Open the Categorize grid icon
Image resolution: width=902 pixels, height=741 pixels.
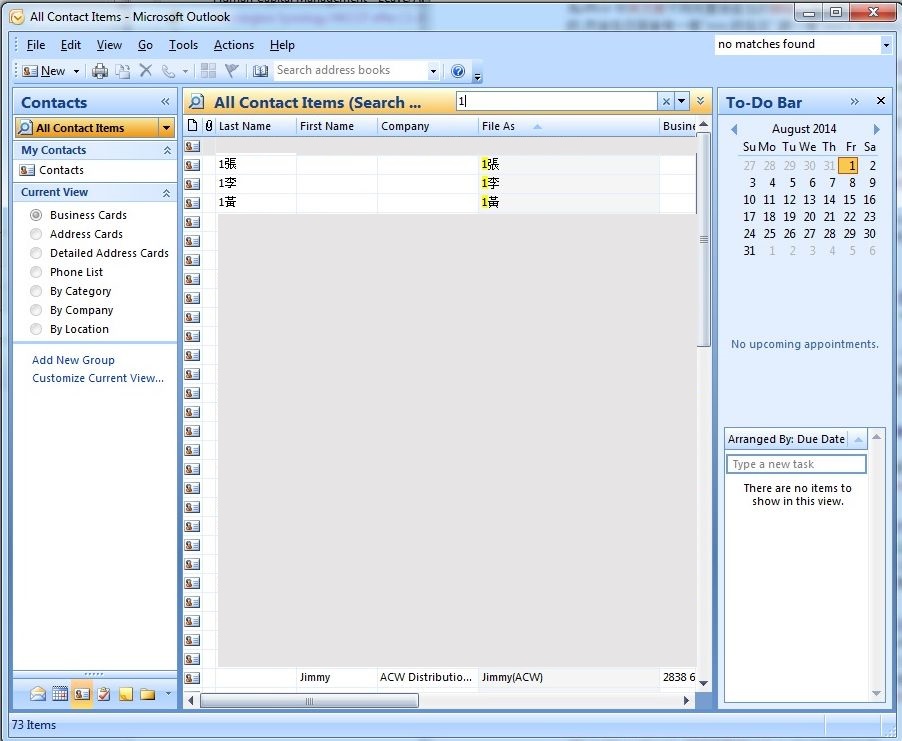(208, 71)
